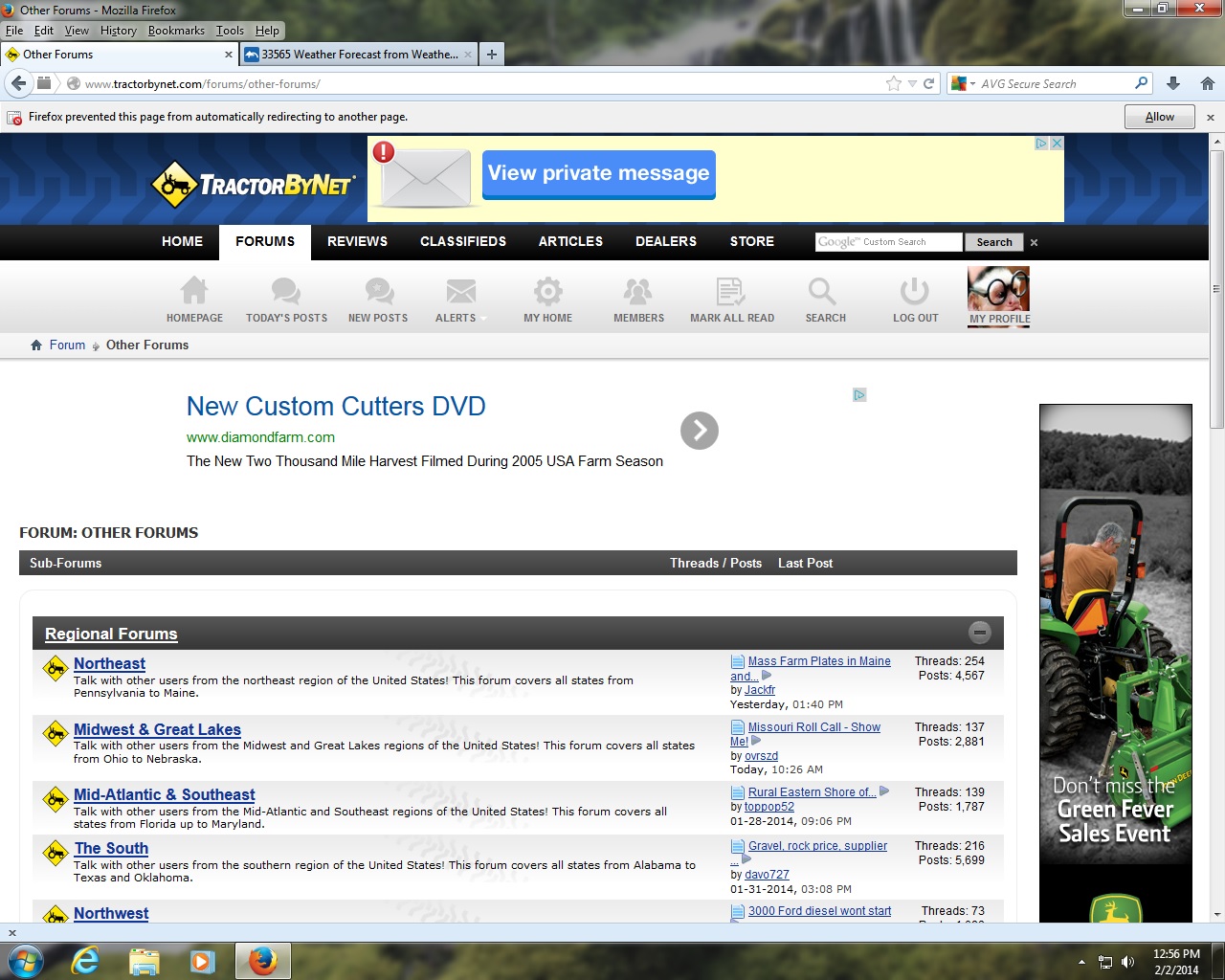1225x980 pixels.
Task: Click the Homepage house icon
Action: [x=194, y=291]
